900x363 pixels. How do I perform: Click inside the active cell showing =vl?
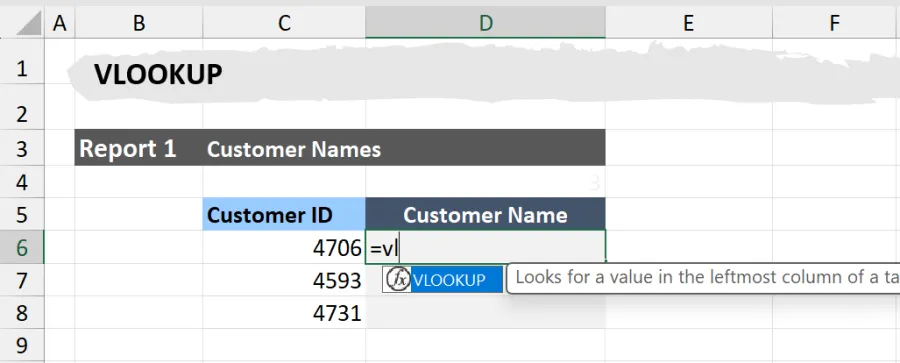[x=486, y=248]
